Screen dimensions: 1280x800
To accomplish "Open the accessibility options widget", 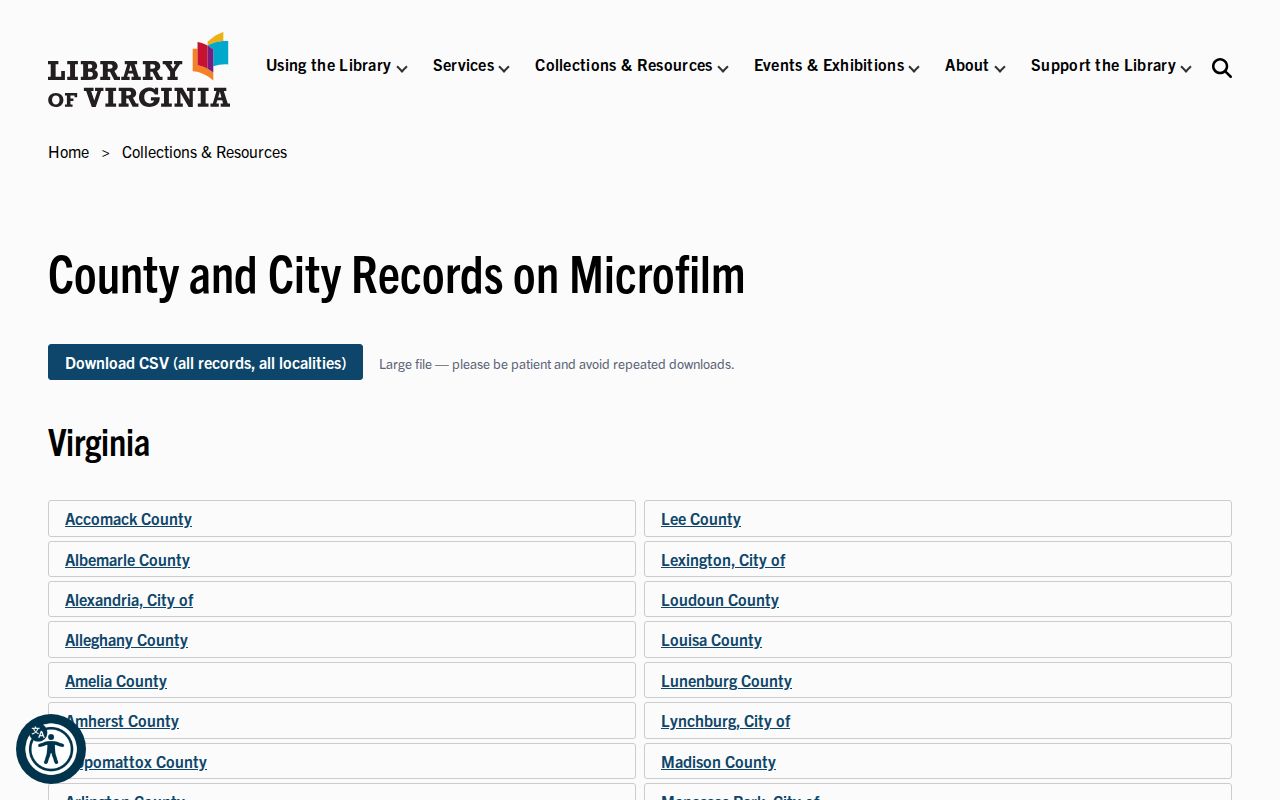I will pos(51,749).
